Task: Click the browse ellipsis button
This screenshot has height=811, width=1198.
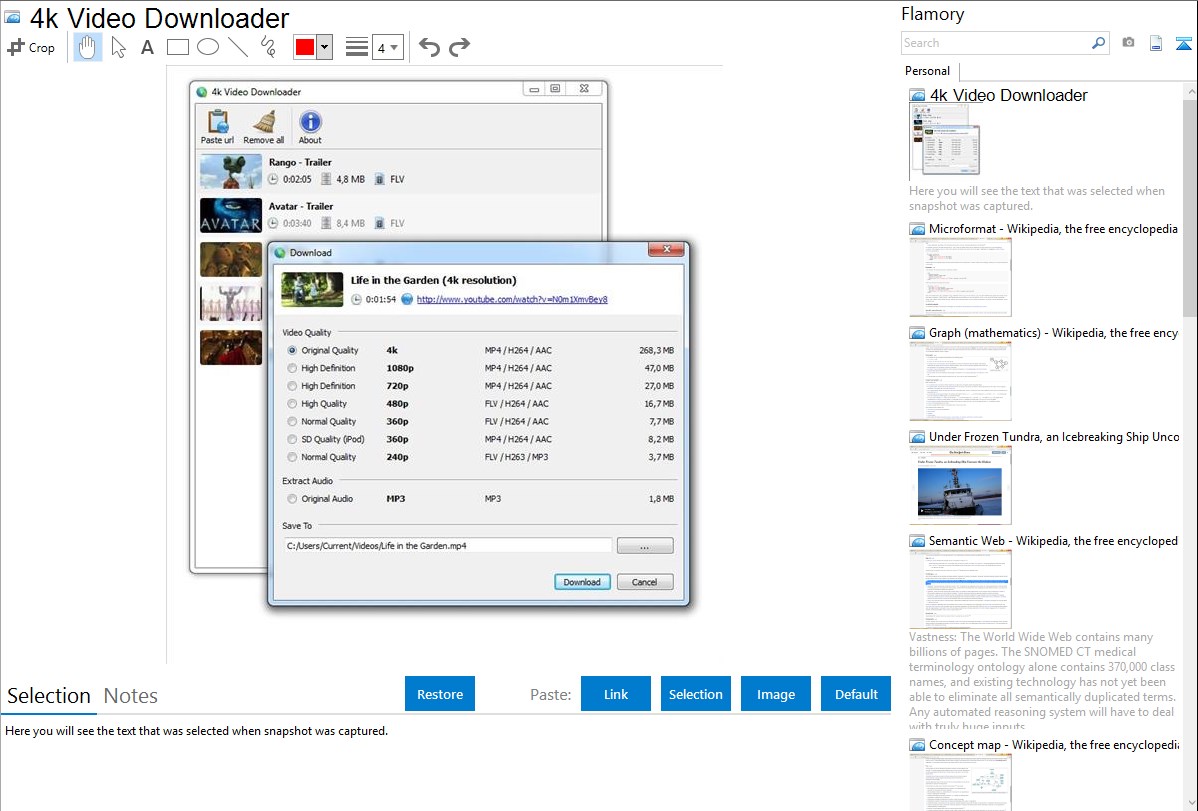Action: pyautogui.click(x=645, y=546)
